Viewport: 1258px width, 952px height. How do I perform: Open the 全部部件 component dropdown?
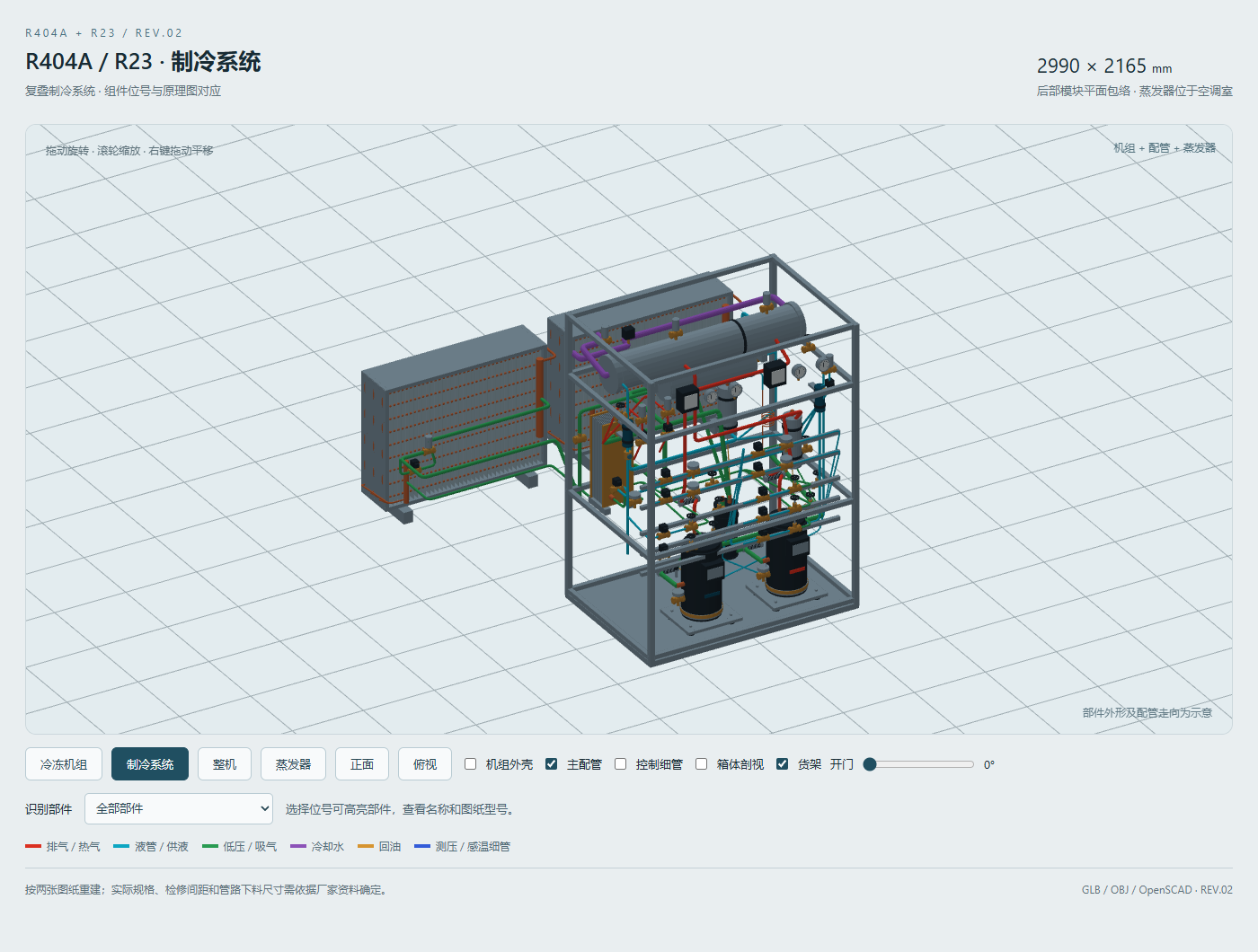pos(179,808)
